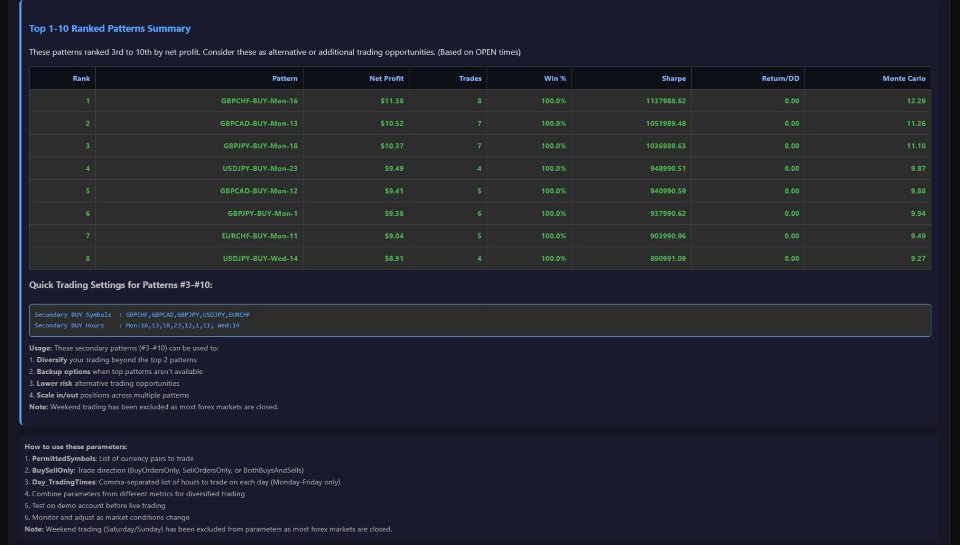Click the Secondary BUY Hours line
Image resolution: width=960 pixels, height=545 pixels.
(137, 326)
